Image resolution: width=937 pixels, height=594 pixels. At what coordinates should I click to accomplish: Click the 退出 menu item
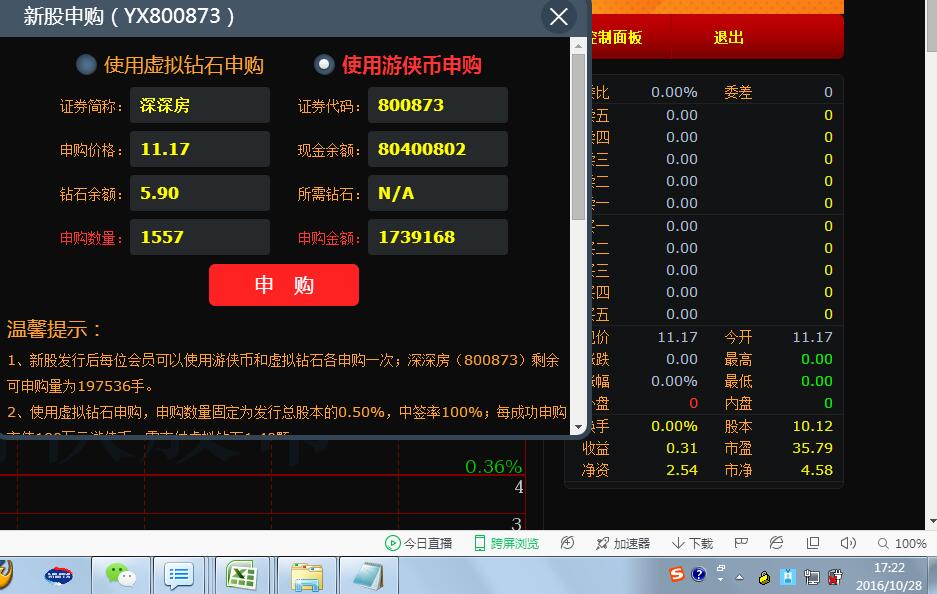pos(728,38)
